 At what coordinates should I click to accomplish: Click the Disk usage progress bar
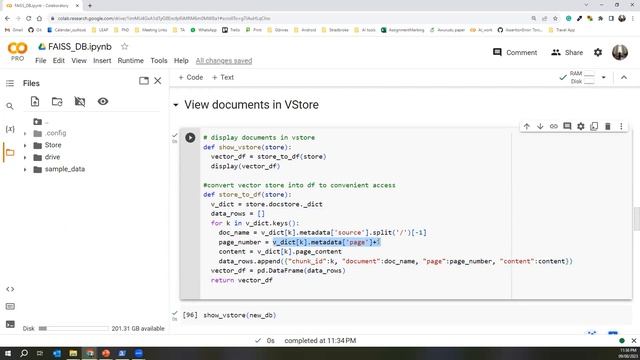click(73, 328)
